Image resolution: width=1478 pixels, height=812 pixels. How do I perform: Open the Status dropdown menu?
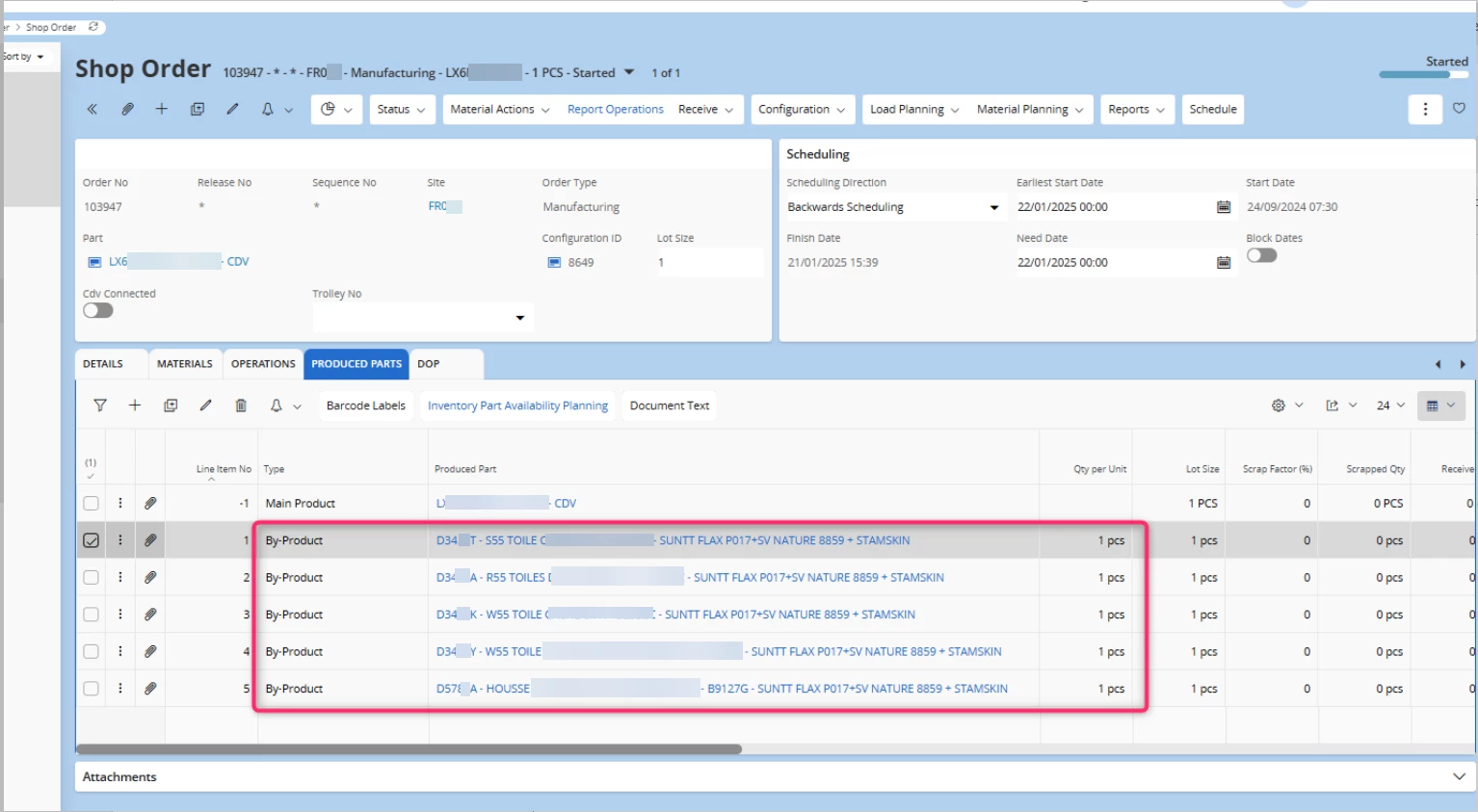[402, 110]
